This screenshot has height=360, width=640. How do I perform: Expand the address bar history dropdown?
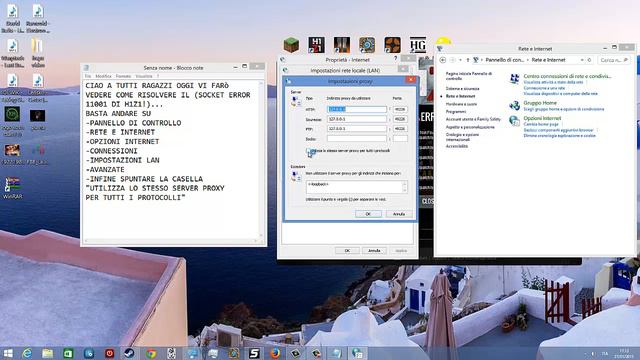[582, 60]
